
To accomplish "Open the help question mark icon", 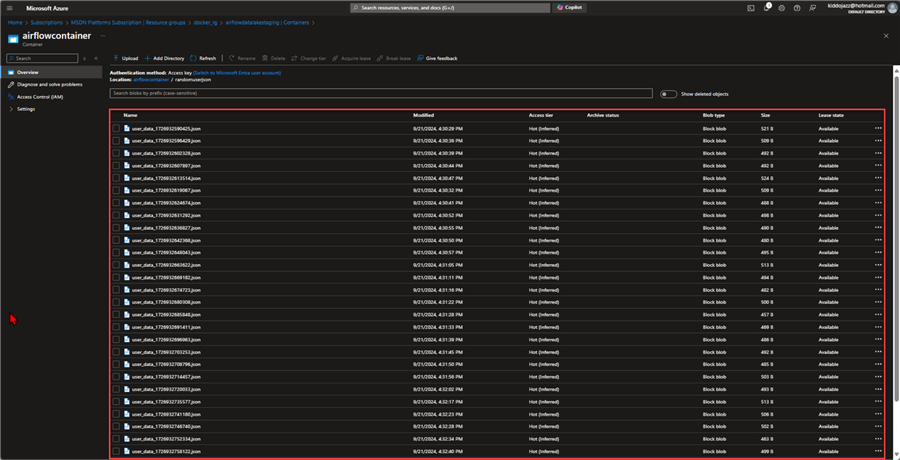I will pyautogui.click(x=797, y=7).
